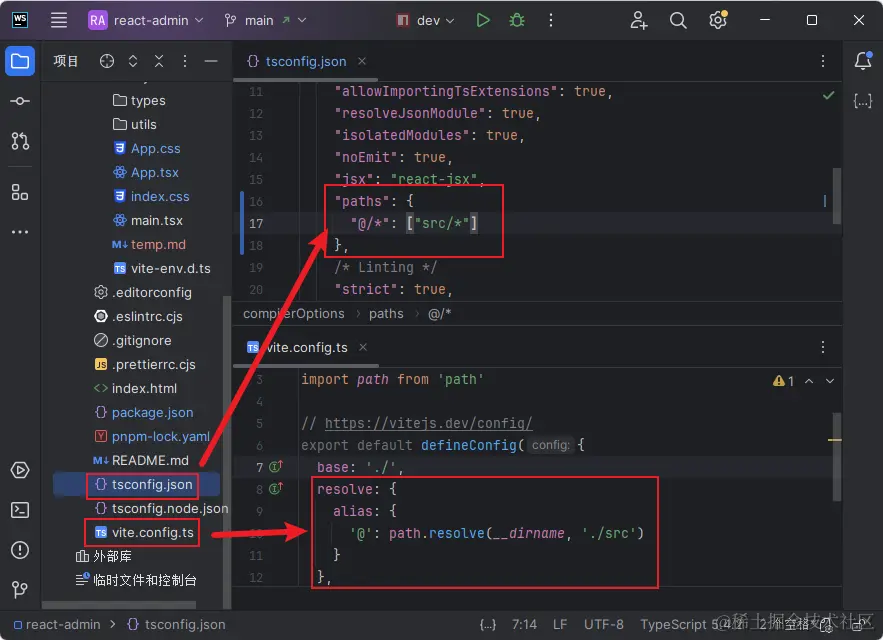Open project panel options menu
Screen dimensions: 883x640
(185, 61)
